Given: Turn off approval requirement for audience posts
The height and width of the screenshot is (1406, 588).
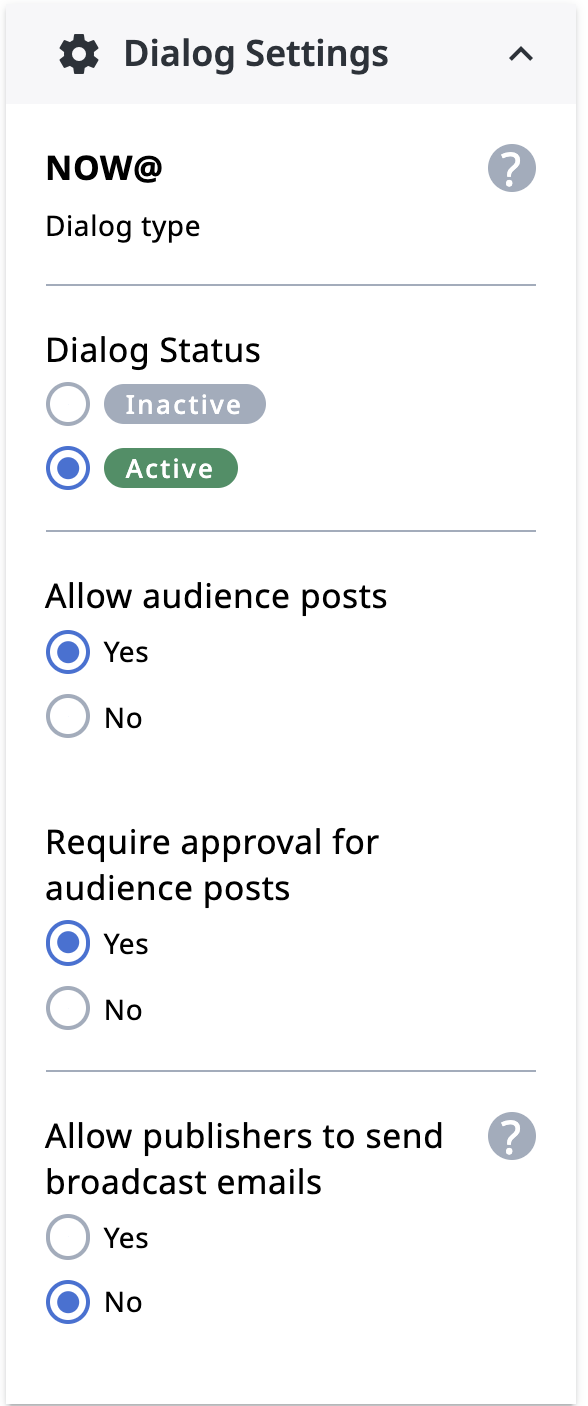Looking at the screenshot, I should 67,1008.
